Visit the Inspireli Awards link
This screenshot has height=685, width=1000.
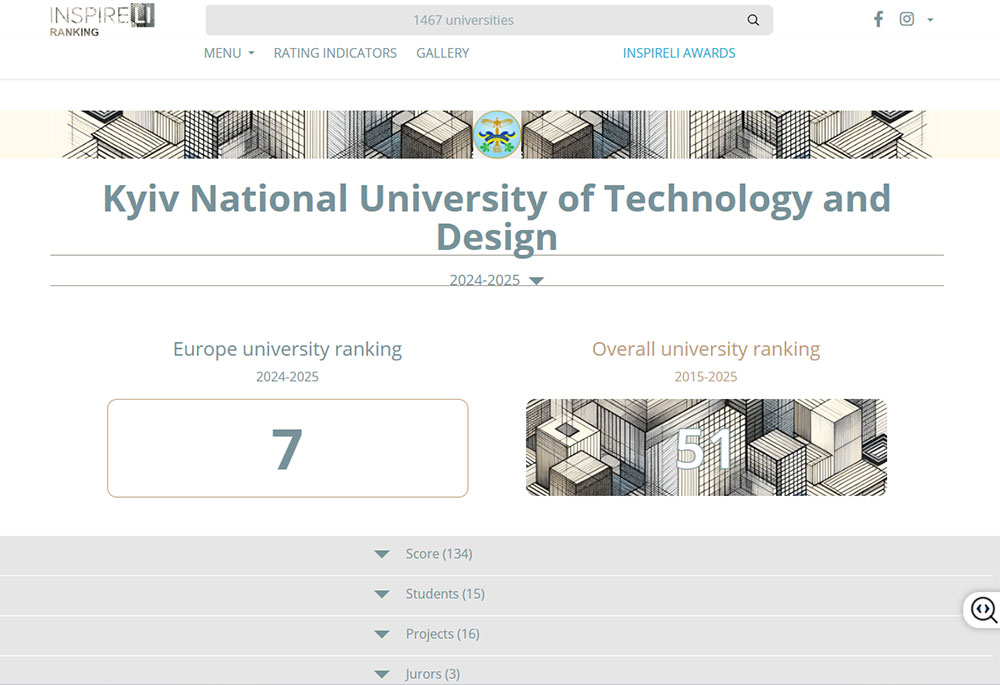click(x=679, y=53)
